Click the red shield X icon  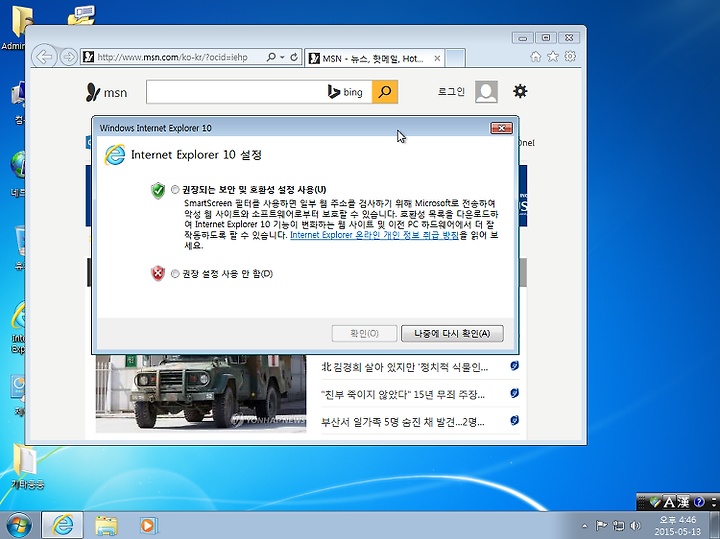coord(158,274)
